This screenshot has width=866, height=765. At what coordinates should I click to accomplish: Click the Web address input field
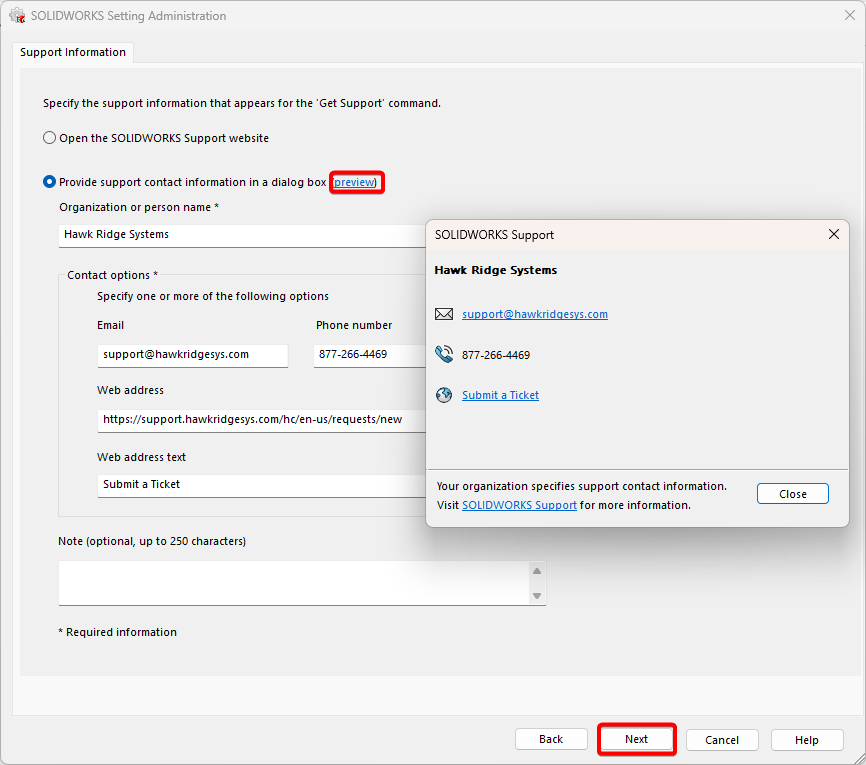click(262, 420)
